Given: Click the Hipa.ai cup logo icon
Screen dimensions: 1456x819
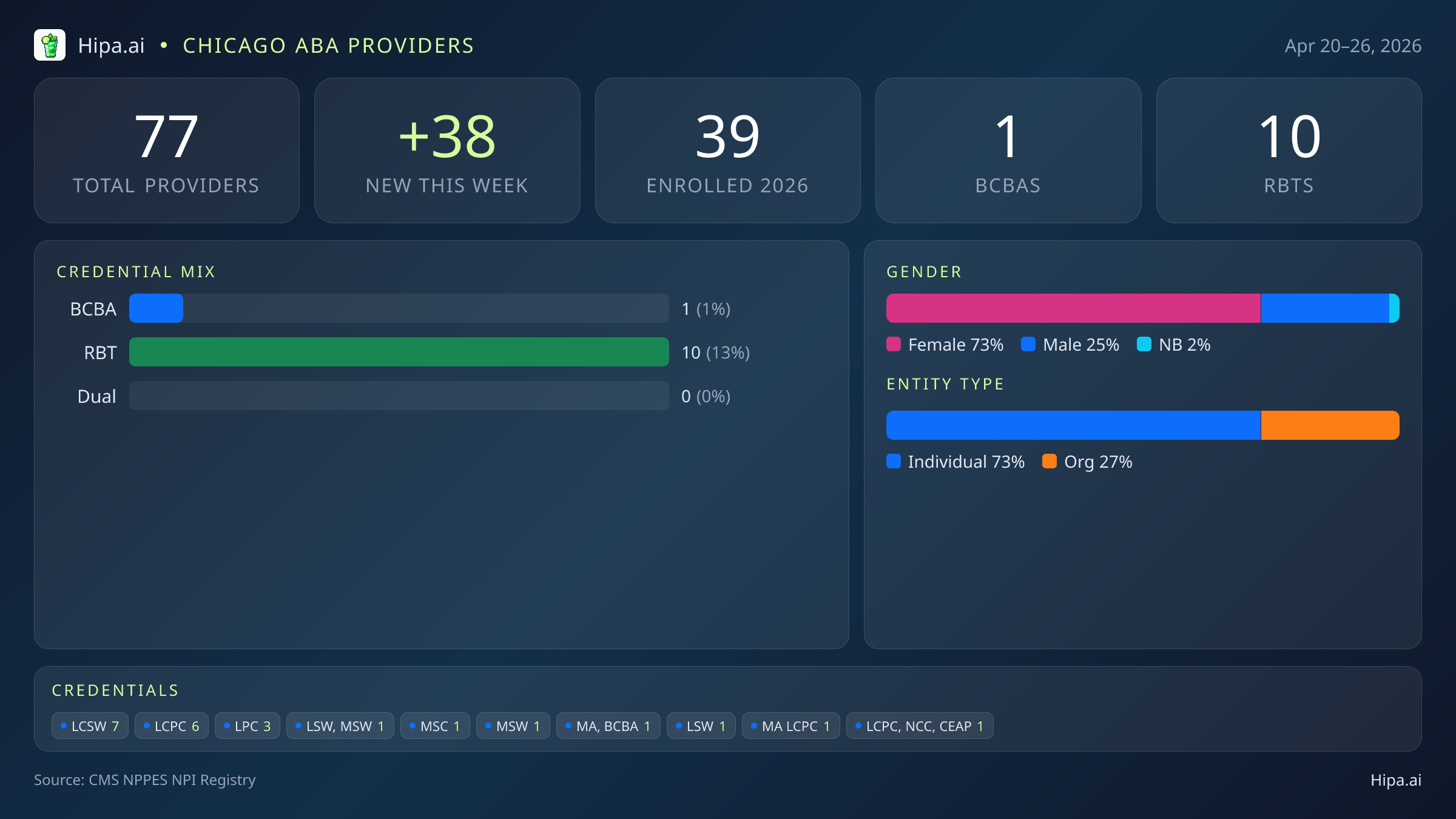Looking at the screenshot, I should [50, 45].
